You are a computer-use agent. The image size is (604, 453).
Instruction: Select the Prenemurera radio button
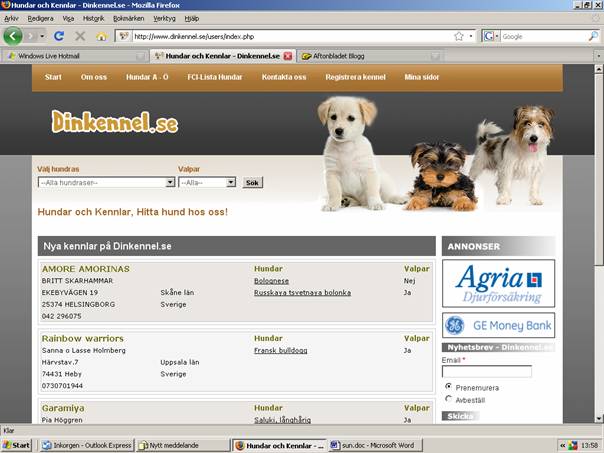[448, 386]
